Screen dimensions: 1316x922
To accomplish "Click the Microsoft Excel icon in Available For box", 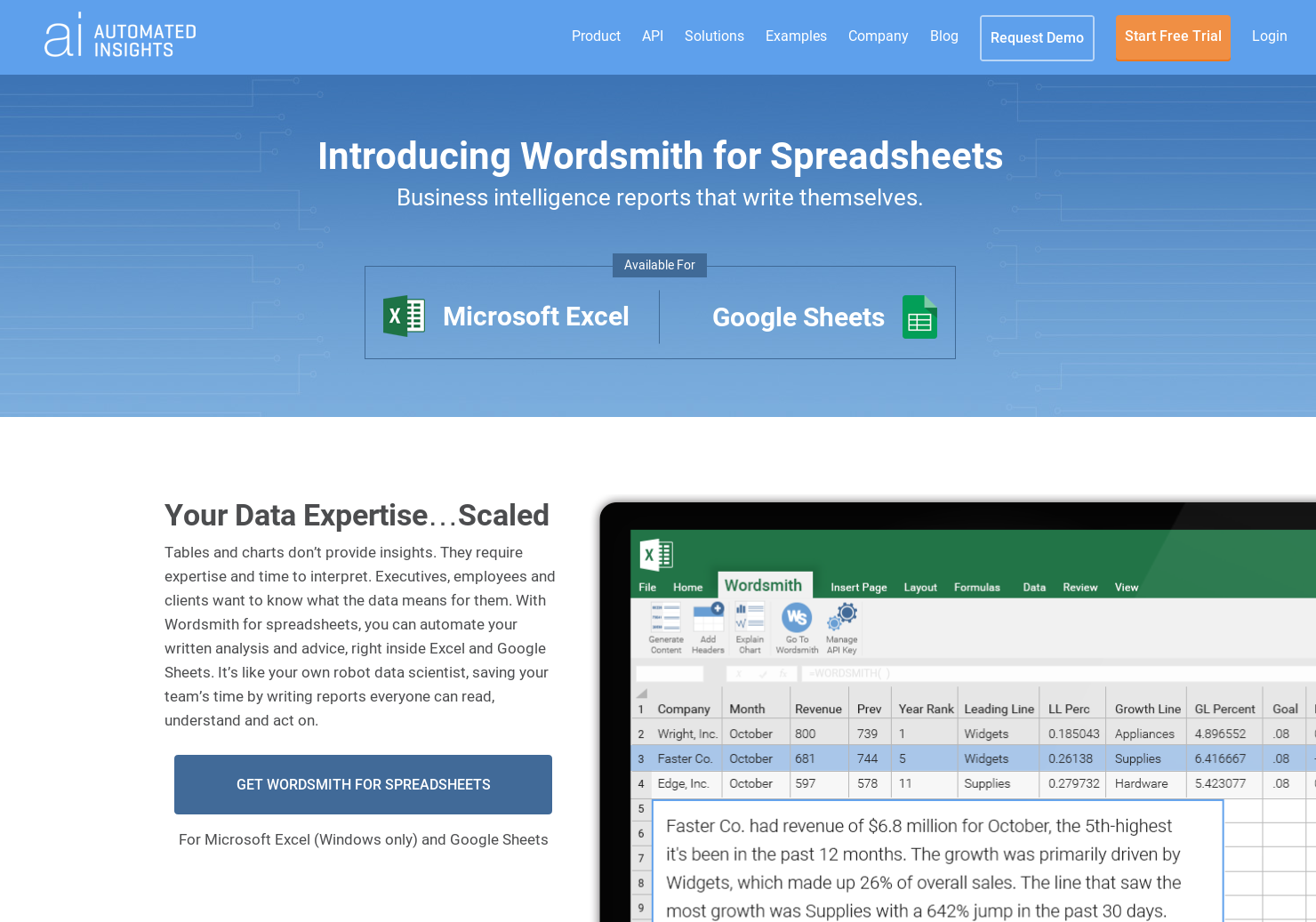I will pos(405,316).
